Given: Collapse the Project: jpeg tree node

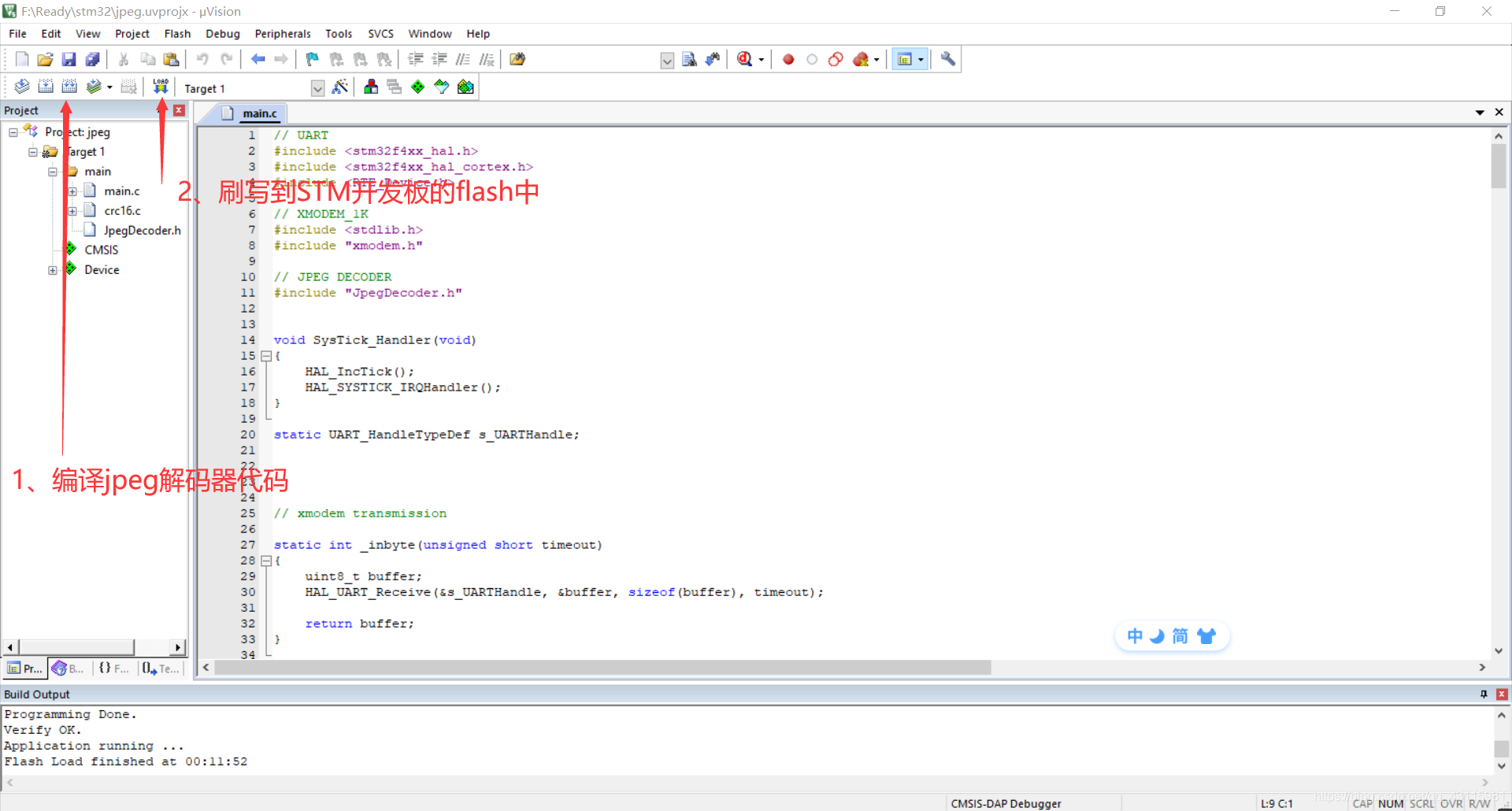Looking at the screenshot, I should (13, 132).
